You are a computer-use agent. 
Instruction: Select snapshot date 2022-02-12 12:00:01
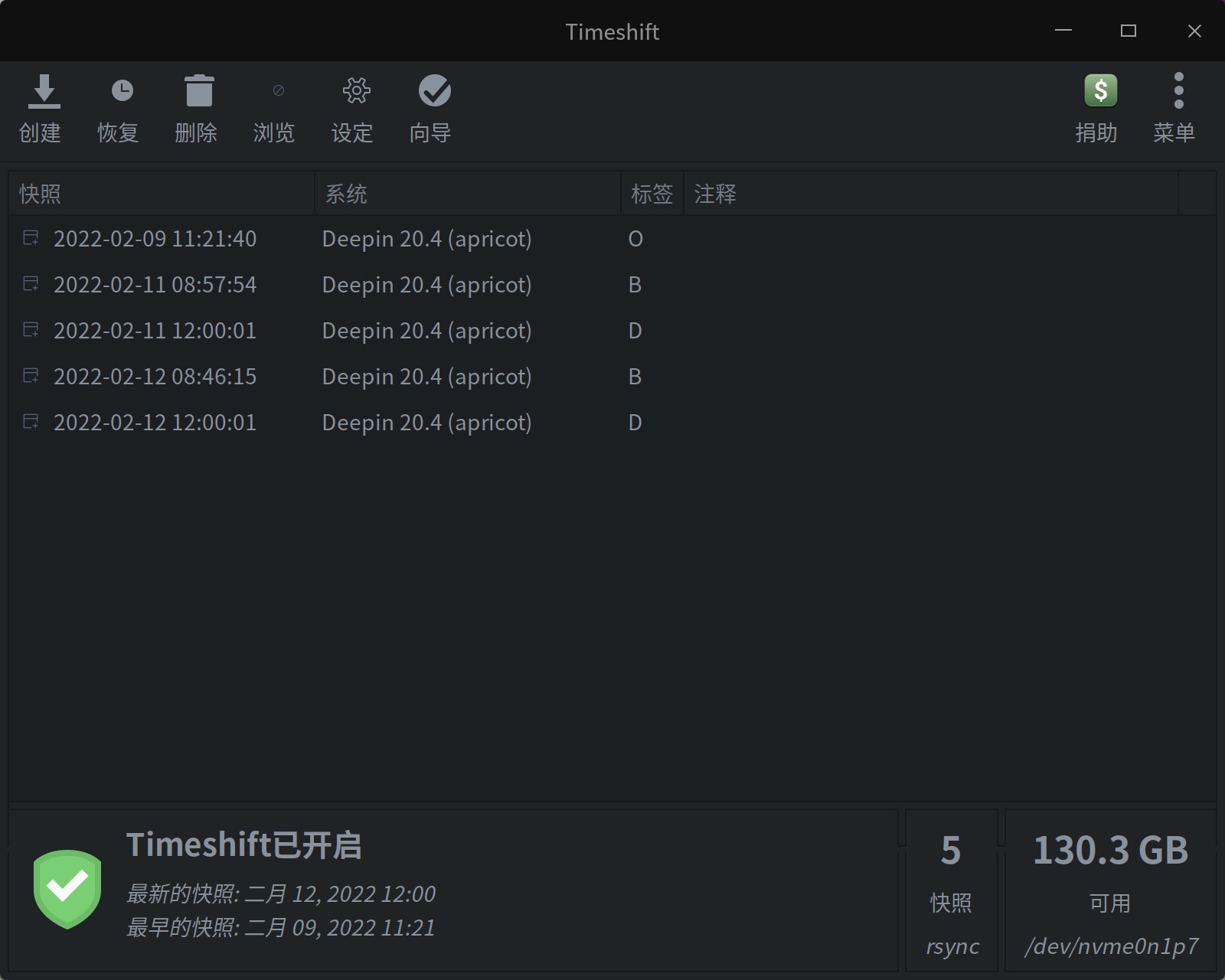coord(155,423)
